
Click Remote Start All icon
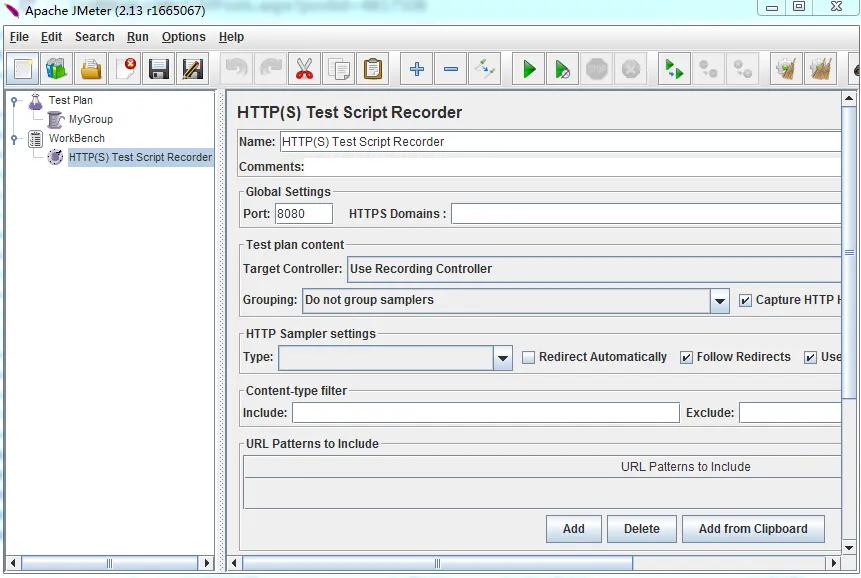675,69
